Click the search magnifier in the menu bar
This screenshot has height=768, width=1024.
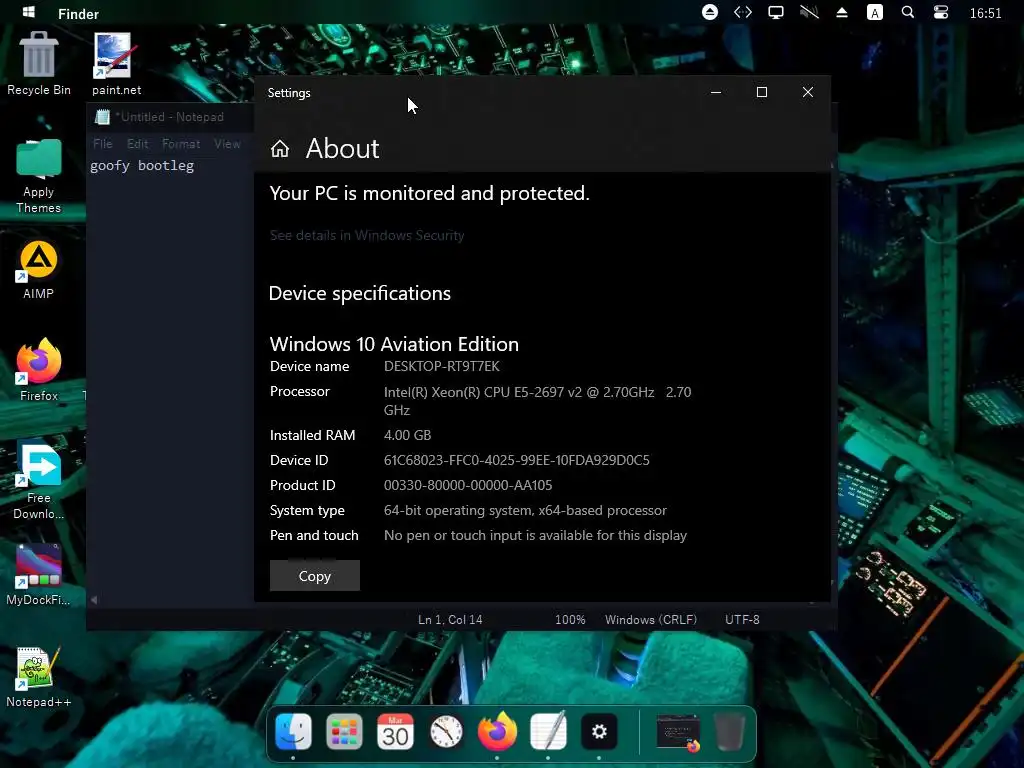click(x=907, y=12)
